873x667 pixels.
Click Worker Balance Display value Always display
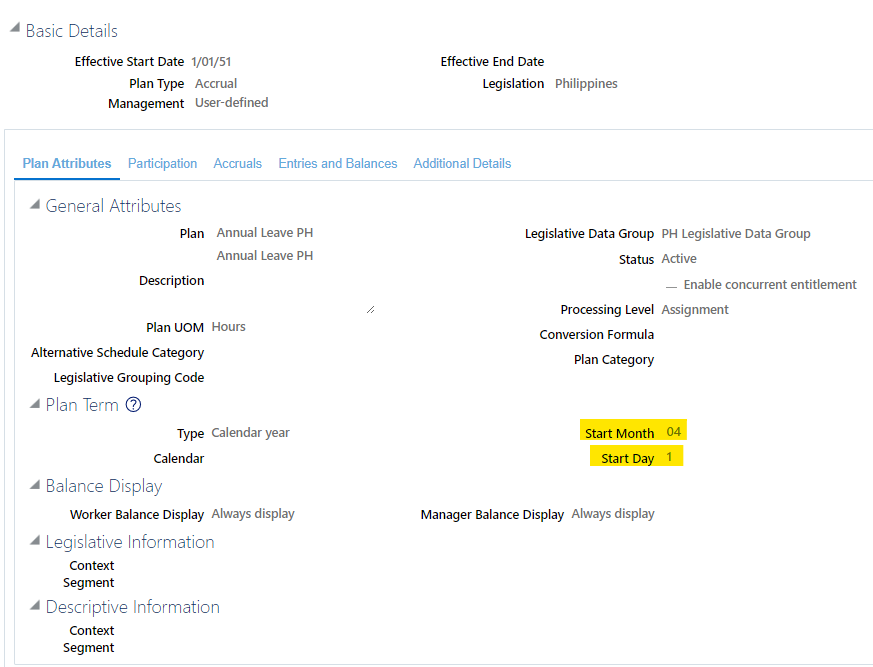tap(253, 514)
